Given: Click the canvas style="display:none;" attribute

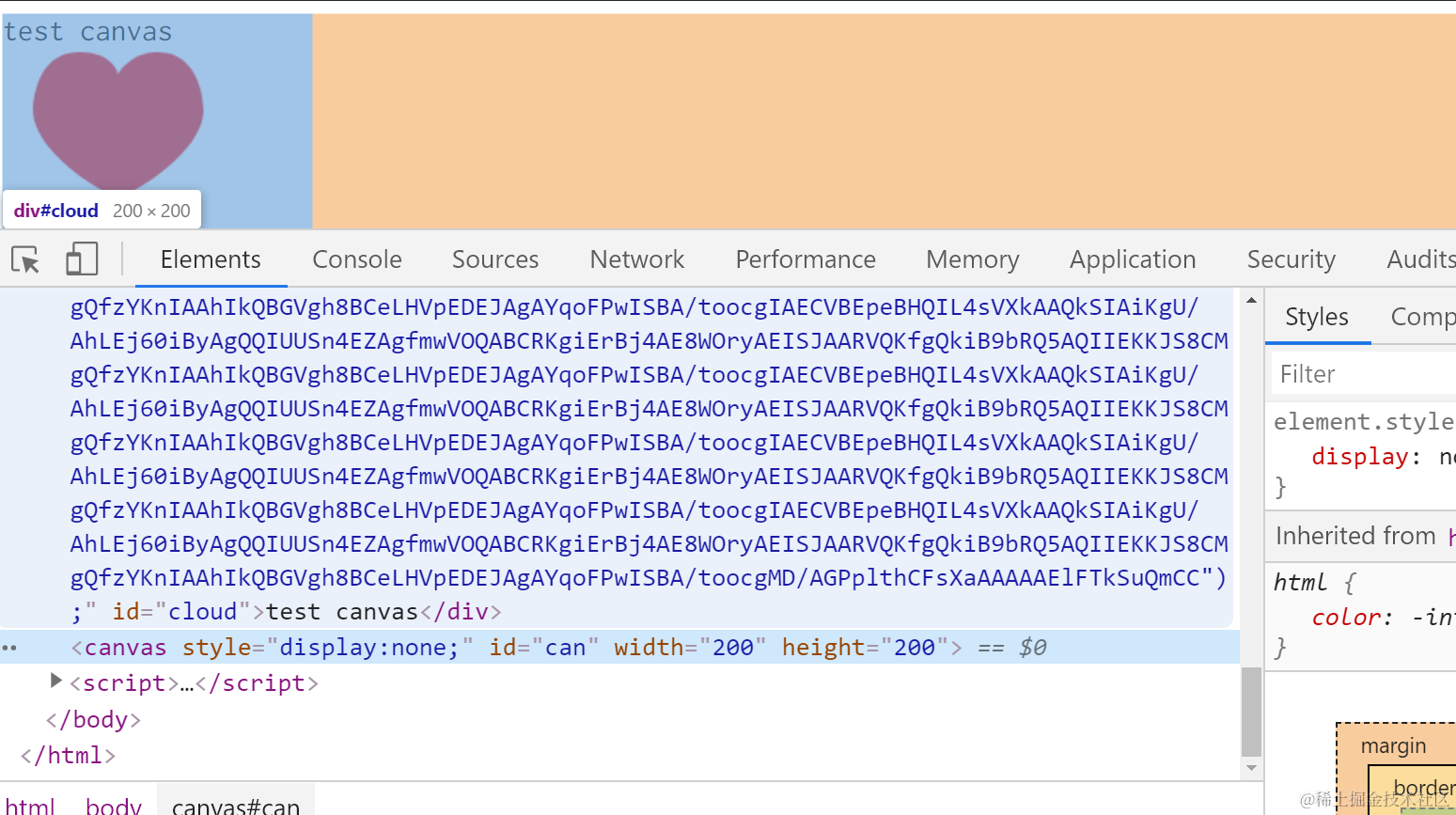Looking at the screenshot, I should pos(328,647).
